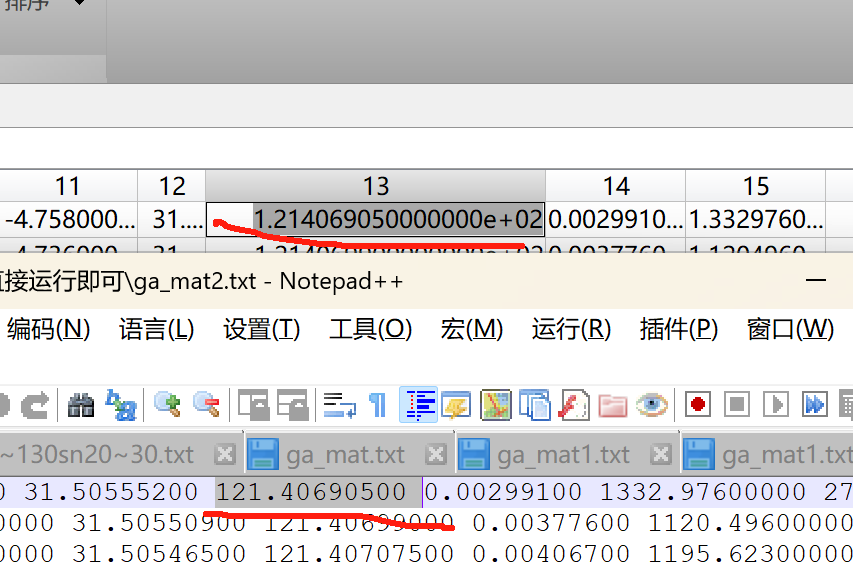Open the Replace tool icon
The width and height of the screenshot is (853, 573).
(121, 405)
